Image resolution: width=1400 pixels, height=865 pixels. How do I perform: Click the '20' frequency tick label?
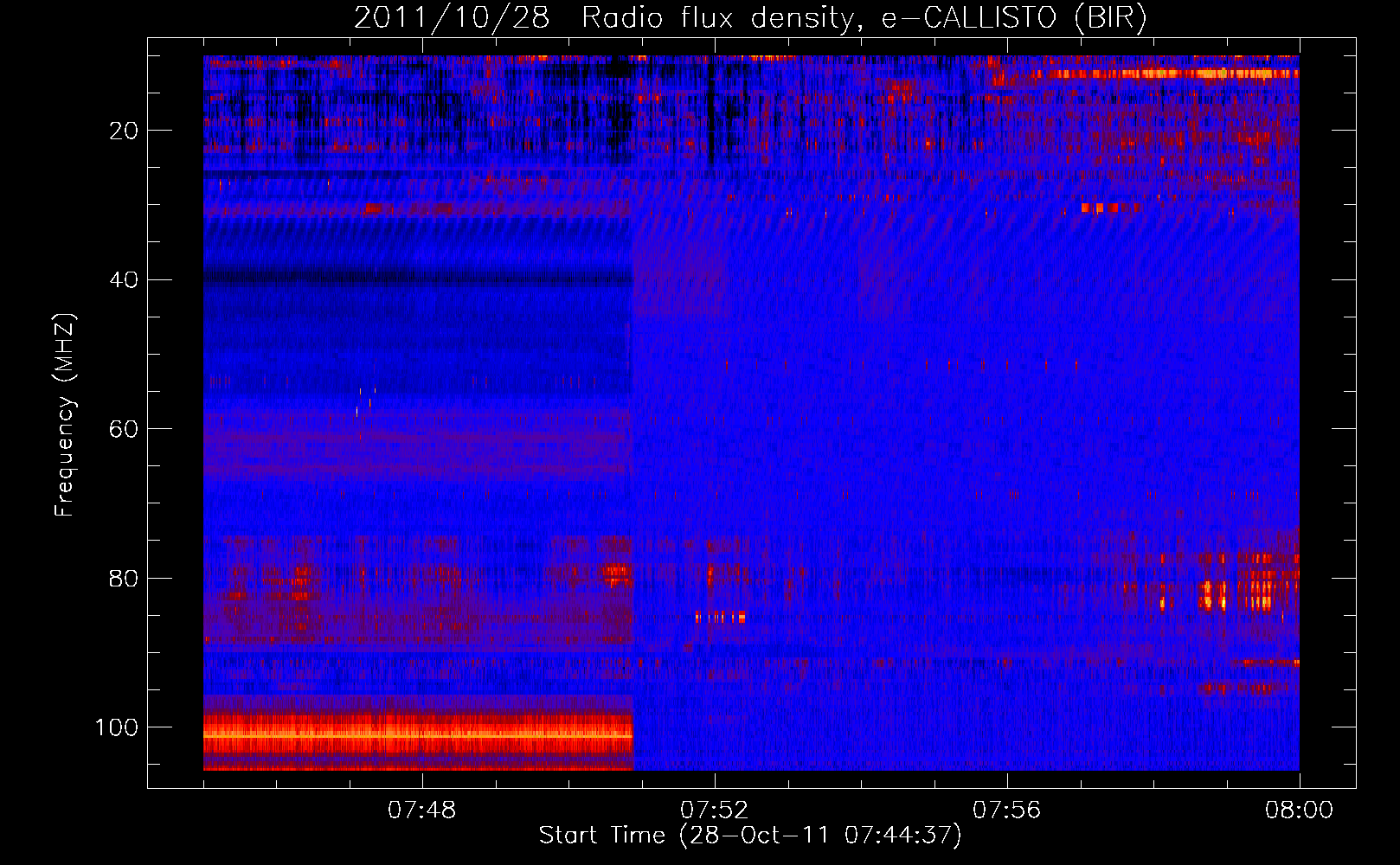point(124,131)
